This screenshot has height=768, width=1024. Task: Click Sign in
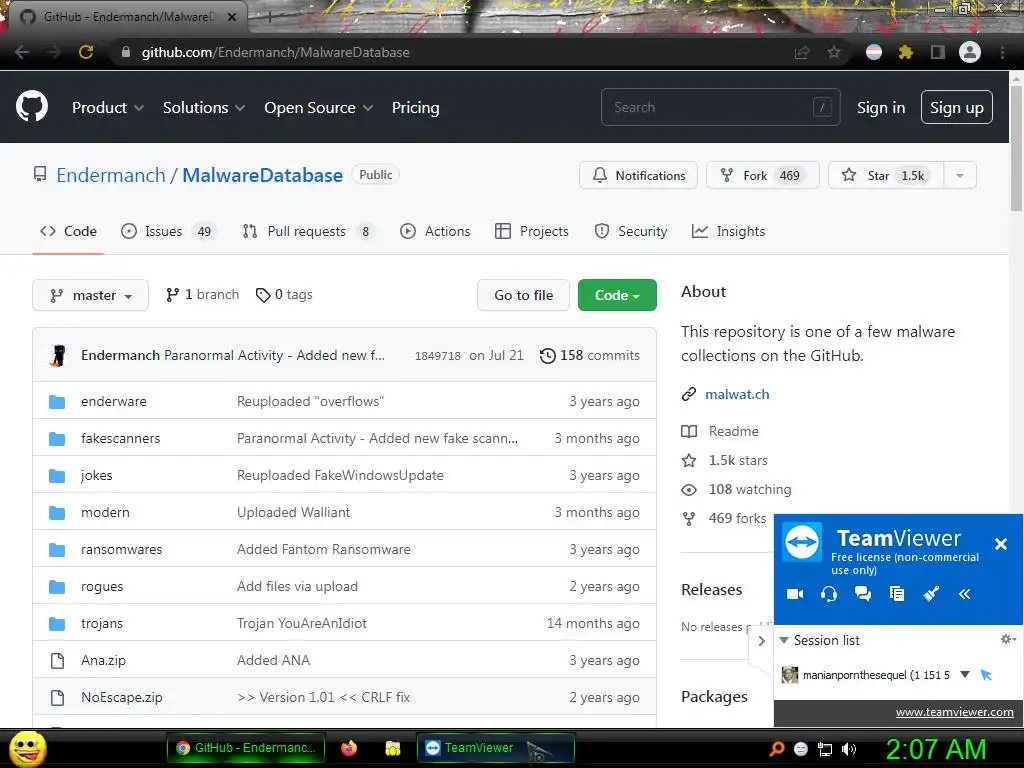pyautogui.click(x=881, y=108)
